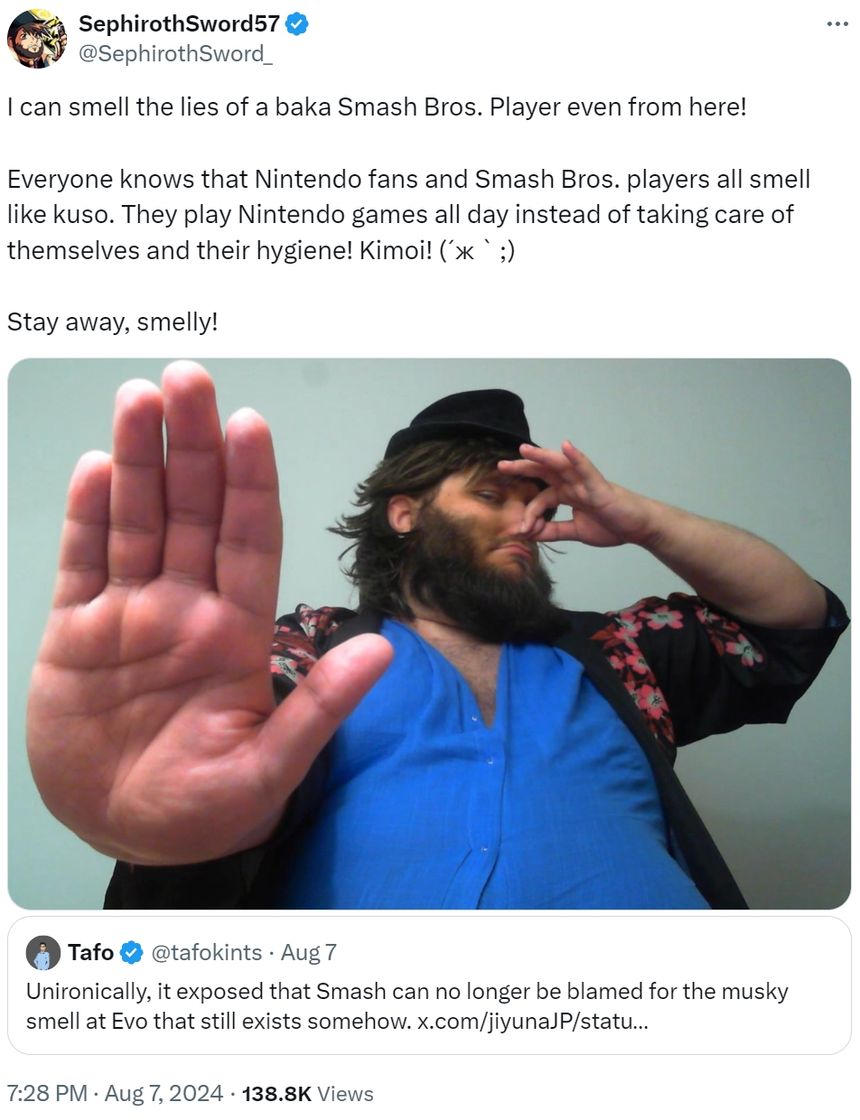Click the quoted tweet text about Smash
The image size is (860, 1120).
(407, 1006)
